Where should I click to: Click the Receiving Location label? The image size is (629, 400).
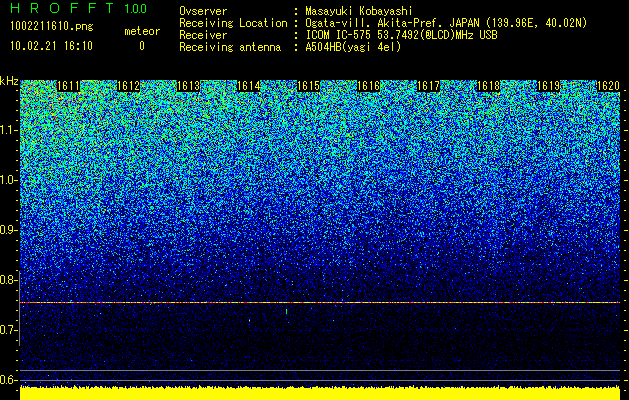click(233, 23)
